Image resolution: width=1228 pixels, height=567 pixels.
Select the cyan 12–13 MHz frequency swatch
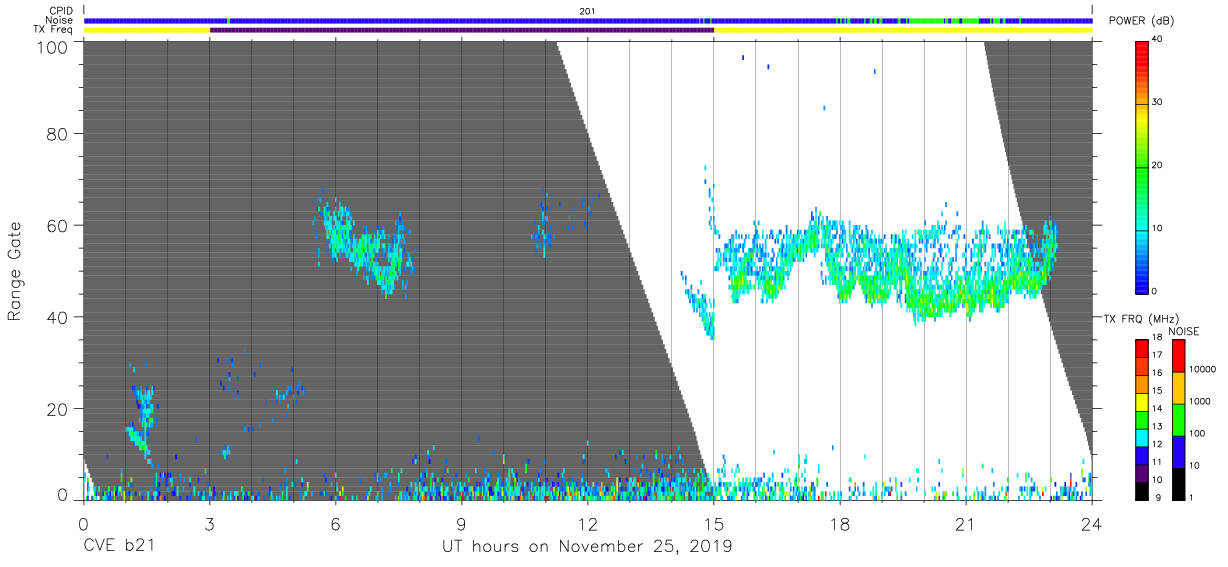click(x=1142, y=436)
